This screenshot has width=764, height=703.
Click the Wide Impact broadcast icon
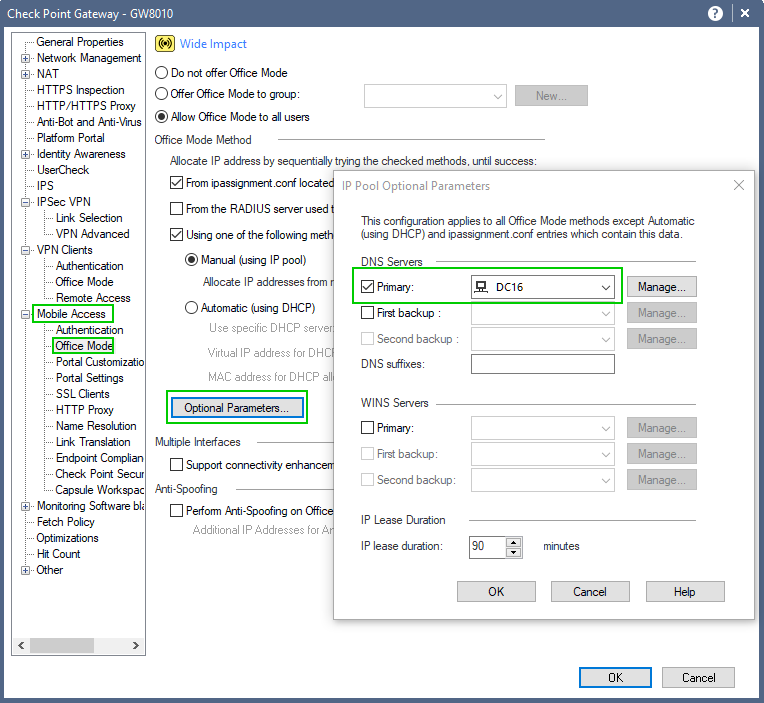[165, 44]
